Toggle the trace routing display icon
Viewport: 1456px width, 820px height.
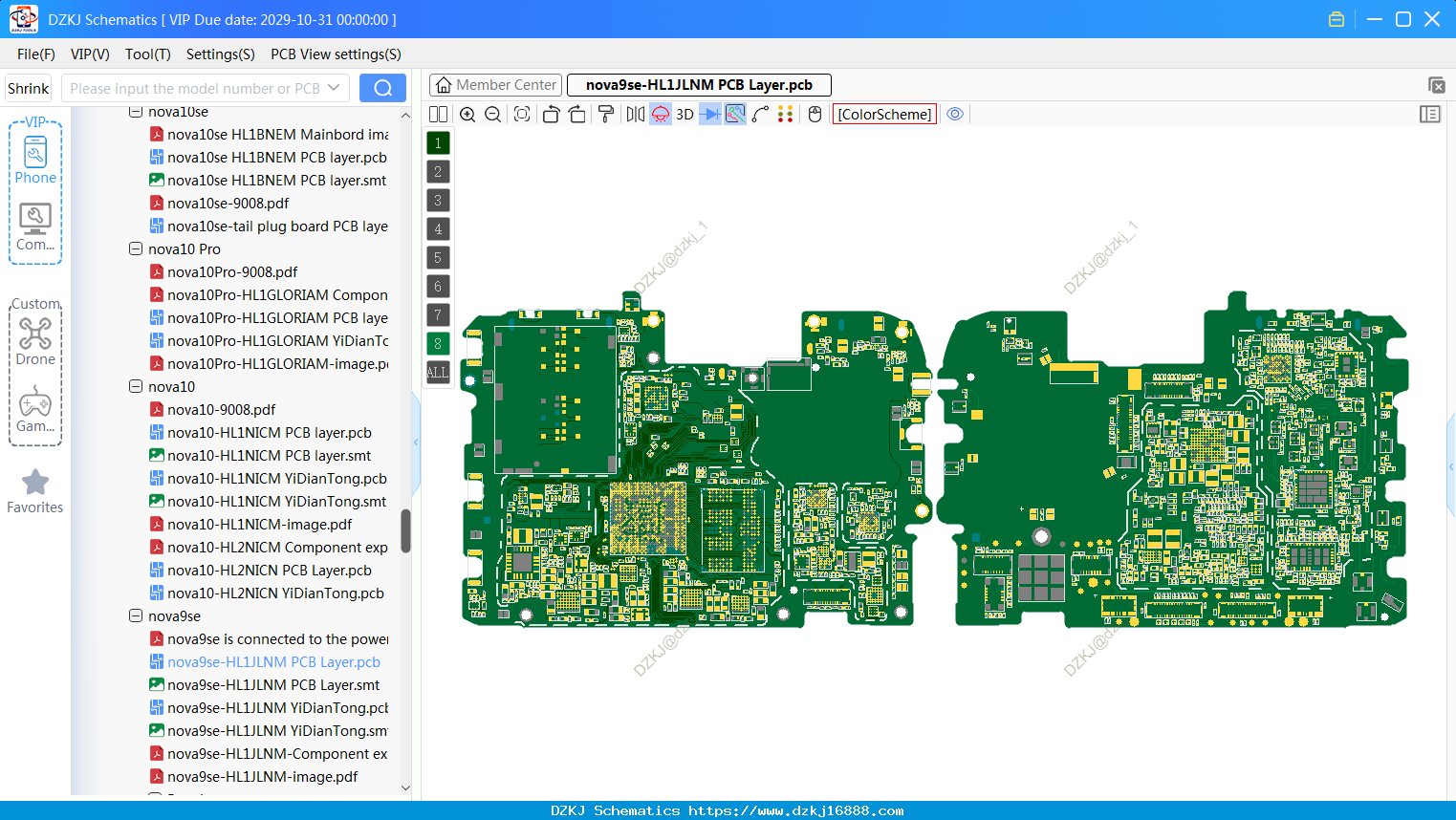[735, 115]
